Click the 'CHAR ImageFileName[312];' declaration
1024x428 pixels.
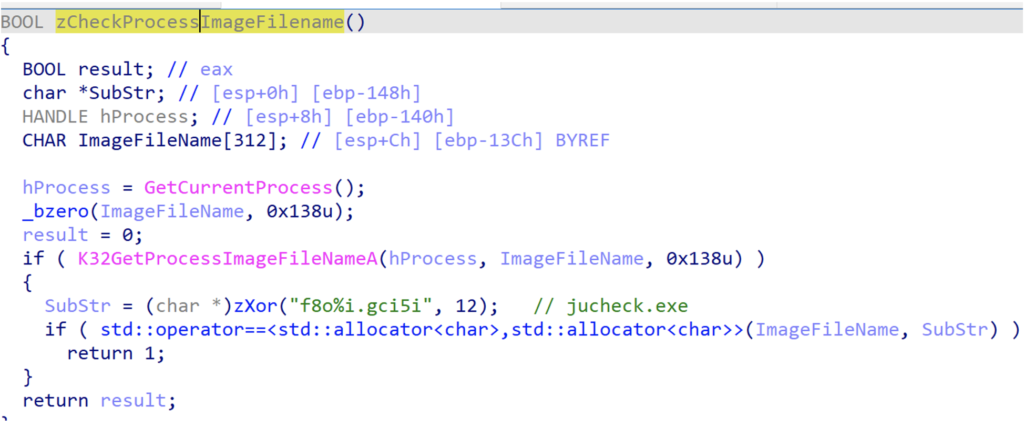coord(155,140)
